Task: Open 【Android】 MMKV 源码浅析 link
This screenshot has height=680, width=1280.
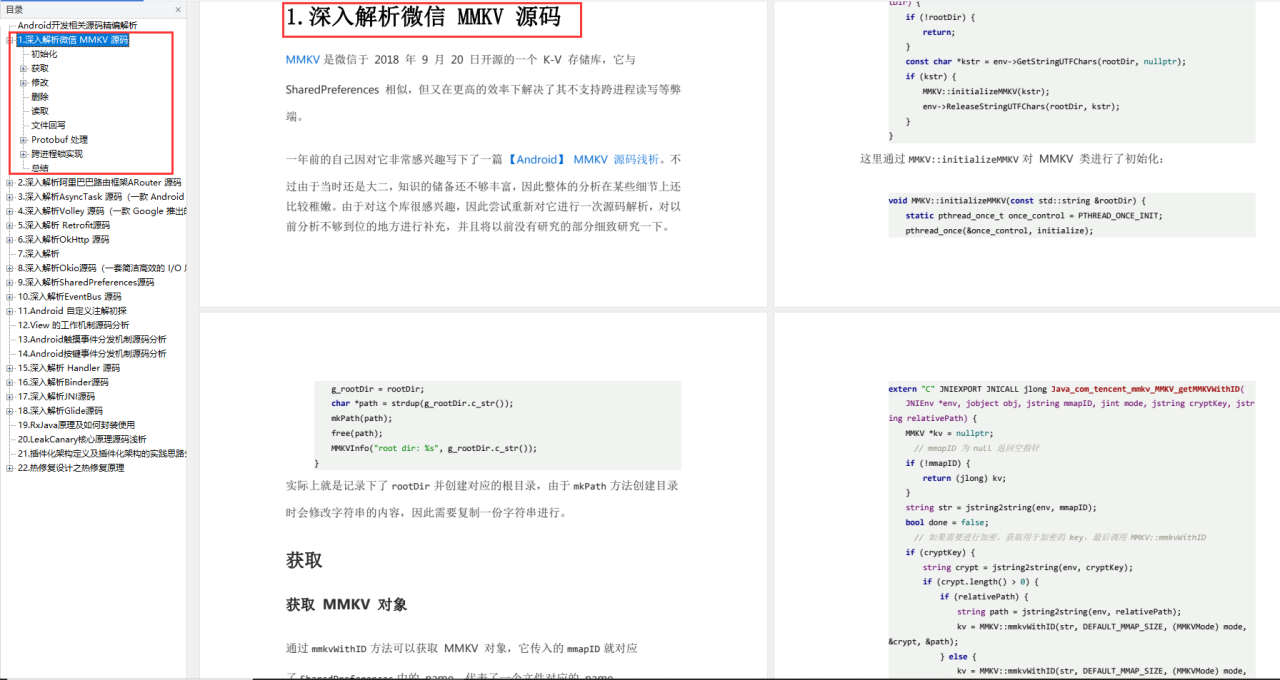Action: click(x=584, y=159)
